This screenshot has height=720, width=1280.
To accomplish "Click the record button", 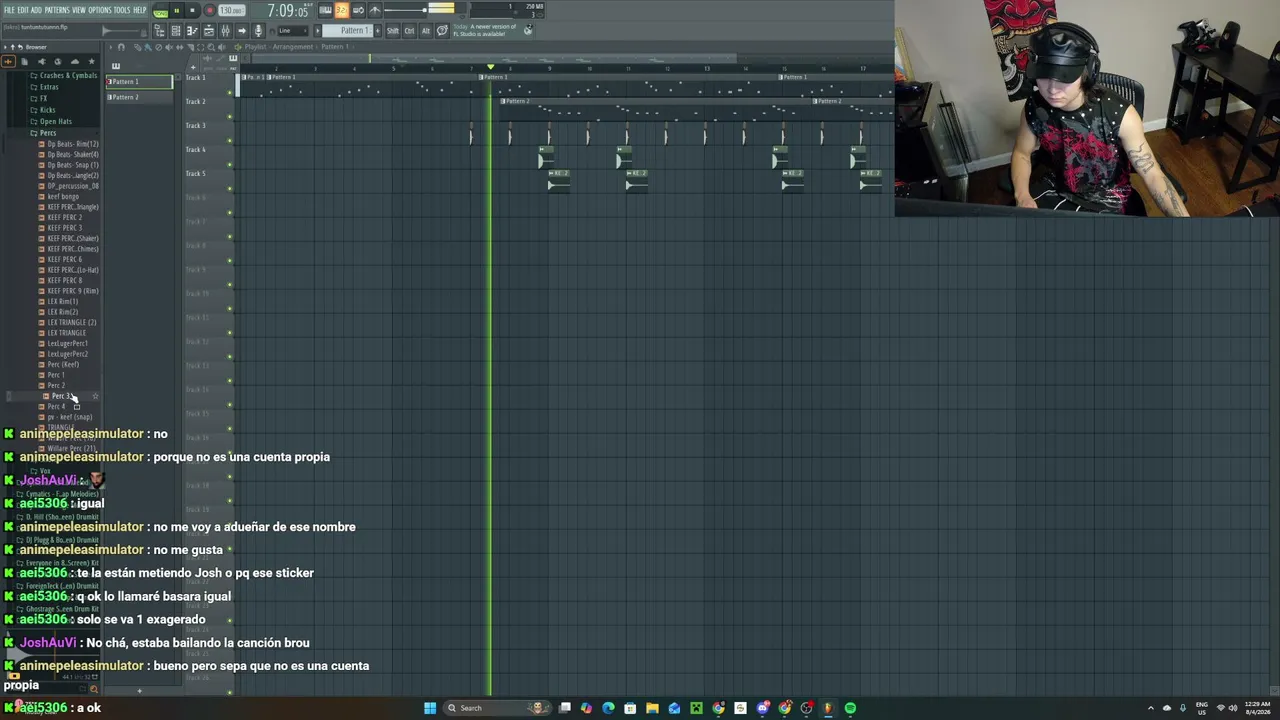I will [x=209, y=11].
